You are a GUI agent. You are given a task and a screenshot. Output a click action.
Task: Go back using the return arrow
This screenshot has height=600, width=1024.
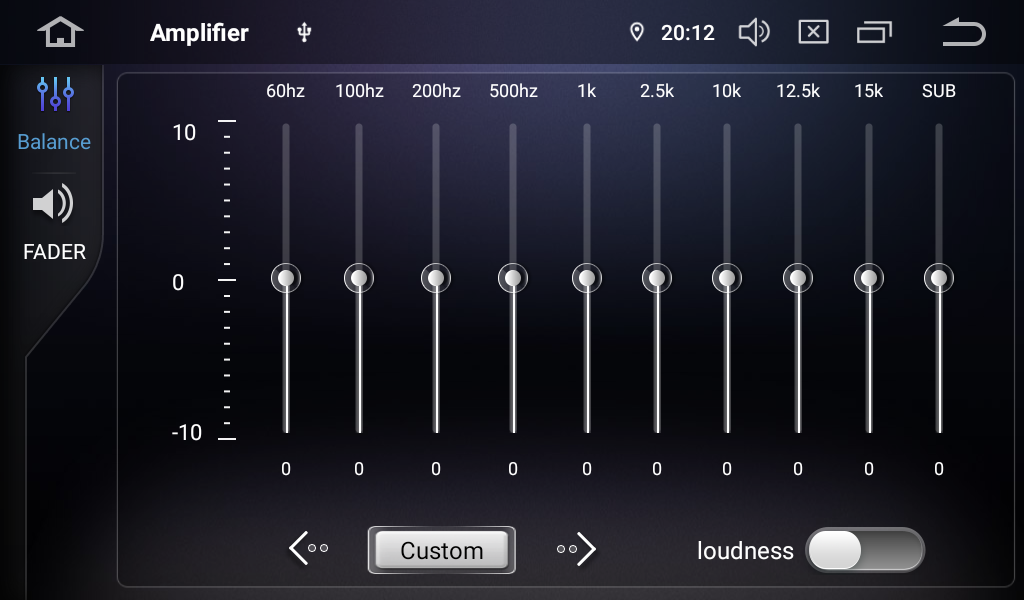963,33
